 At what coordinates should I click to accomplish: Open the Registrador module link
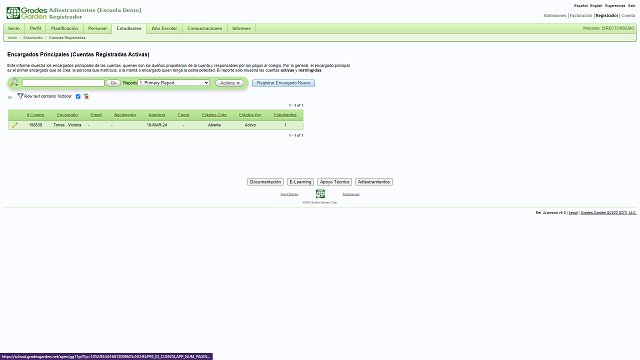[x=607, y=16]
